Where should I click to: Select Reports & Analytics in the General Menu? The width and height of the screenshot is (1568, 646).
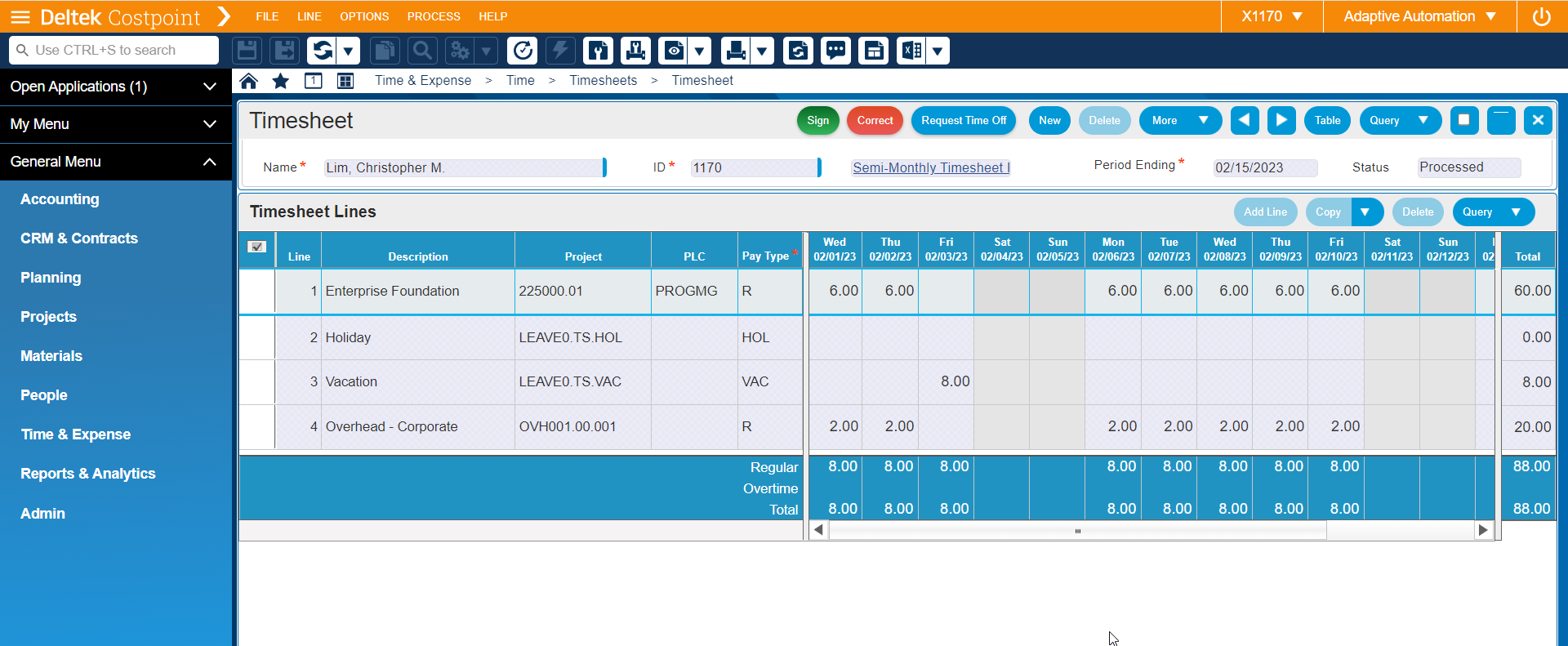tap(87, 474)
